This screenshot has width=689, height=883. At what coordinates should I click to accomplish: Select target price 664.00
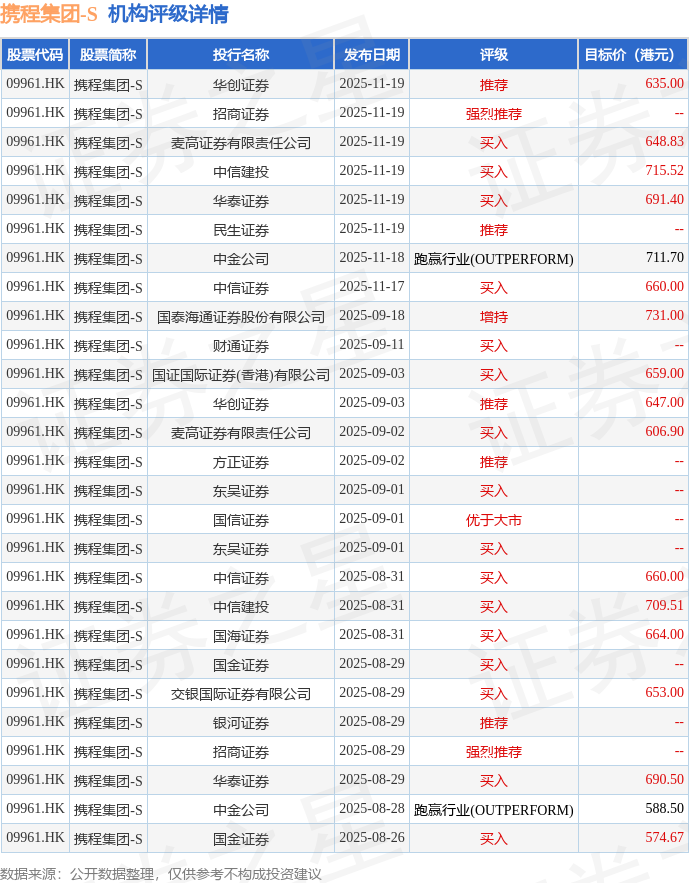[x=664, y=634]
